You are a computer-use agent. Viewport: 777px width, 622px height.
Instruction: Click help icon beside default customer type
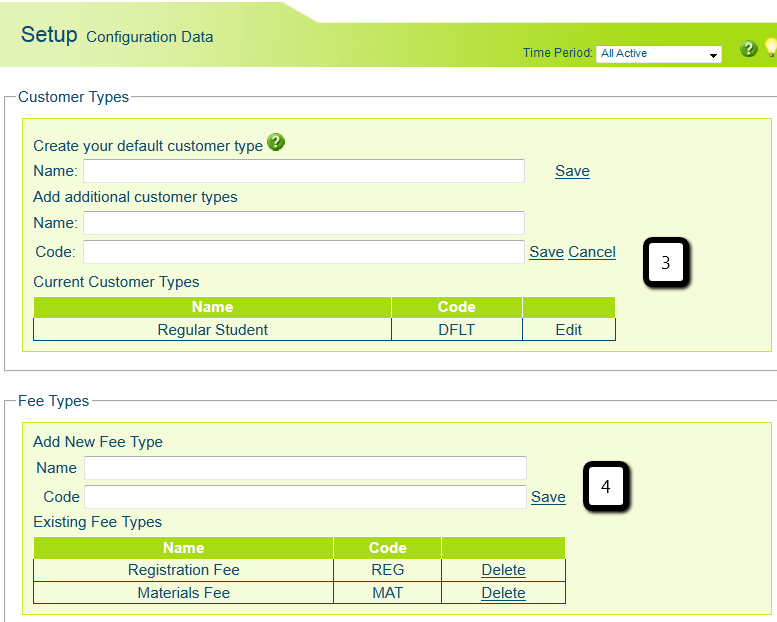pos(276,143)
